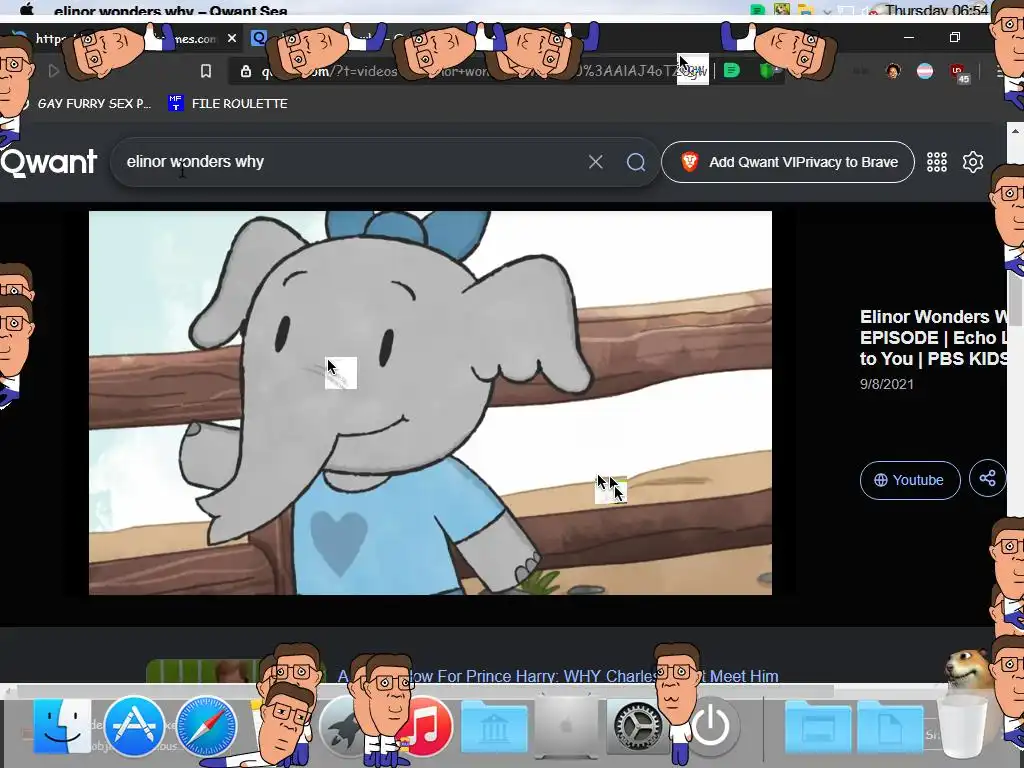The image size is (1024, 768).
Task: Open the Brave Shields icon
Action: pos(766,71)
